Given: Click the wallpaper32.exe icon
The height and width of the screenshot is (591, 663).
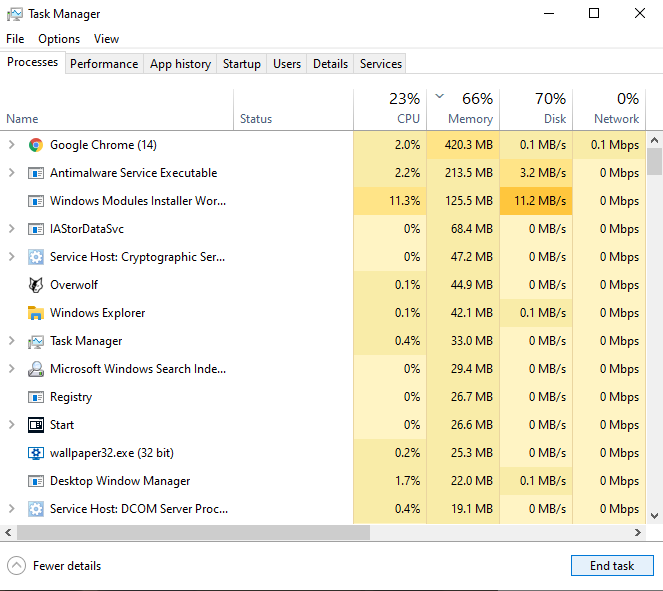Looking at the screenshot, I should coord(36,453).
